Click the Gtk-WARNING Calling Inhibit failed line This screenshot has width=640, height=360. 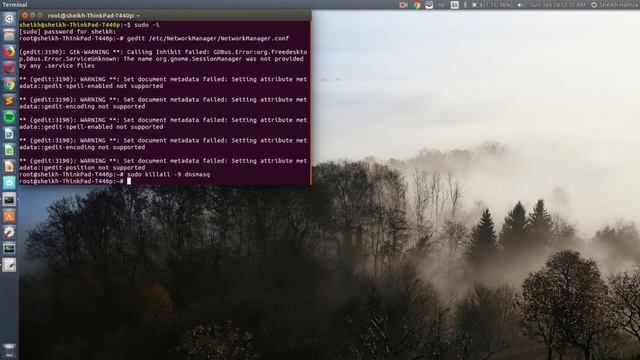(163, 52)
